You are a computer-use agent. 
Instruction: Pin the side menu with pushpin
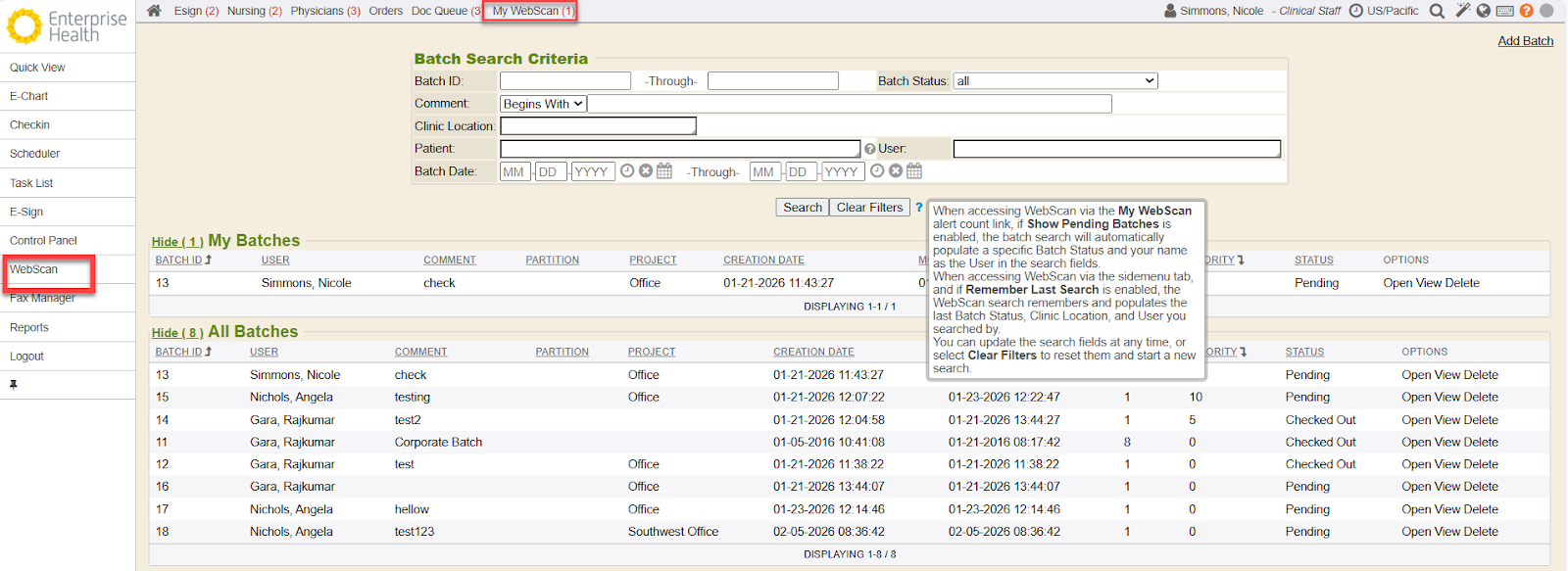point(14,385)
